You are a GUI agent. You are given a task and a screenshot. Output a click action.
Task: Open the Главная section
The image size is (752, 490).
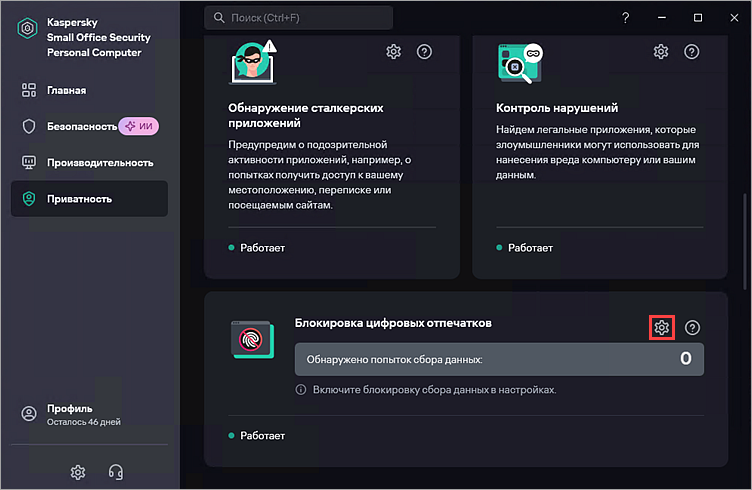pos(89,90)
